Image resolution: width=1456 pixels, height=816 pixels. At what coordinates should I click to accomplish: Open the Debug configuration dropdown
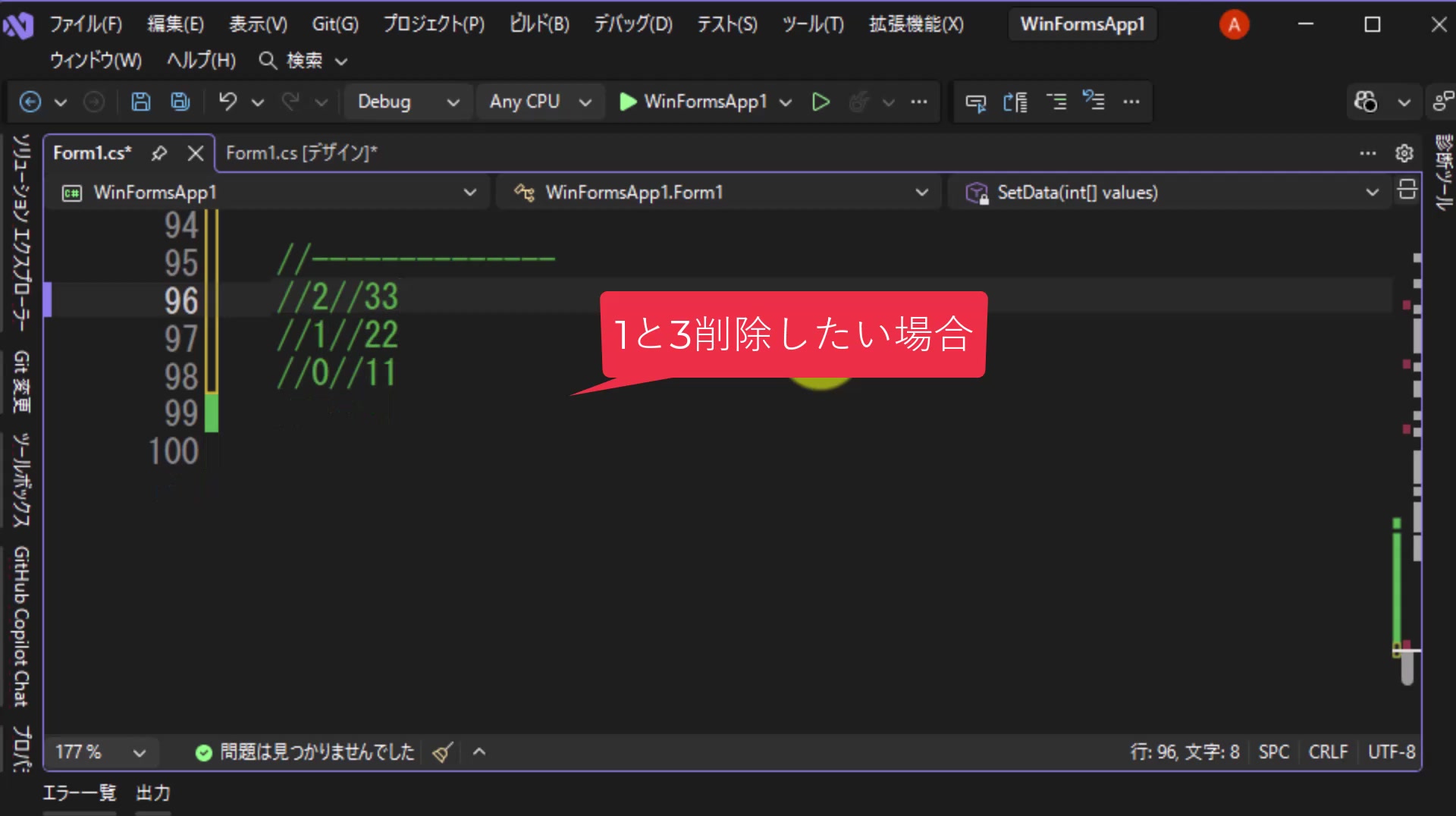(x=409, y=102)
